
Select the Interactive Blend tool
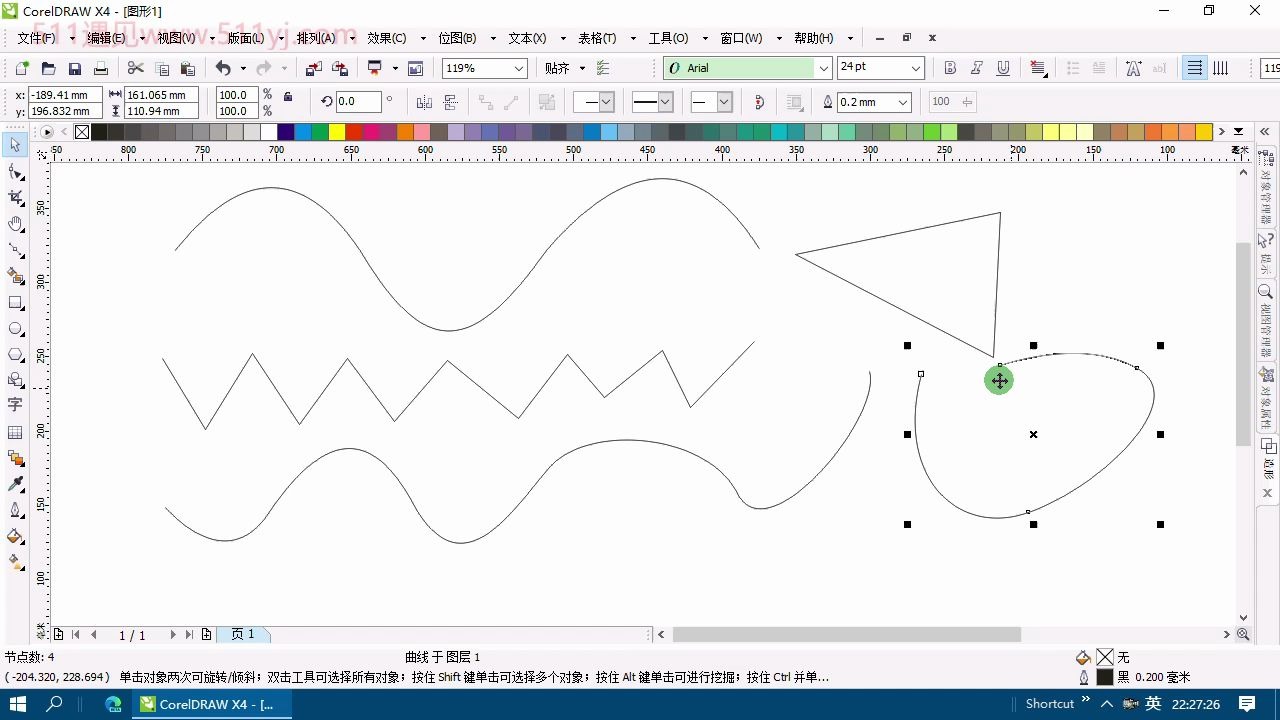pos(15,458)
